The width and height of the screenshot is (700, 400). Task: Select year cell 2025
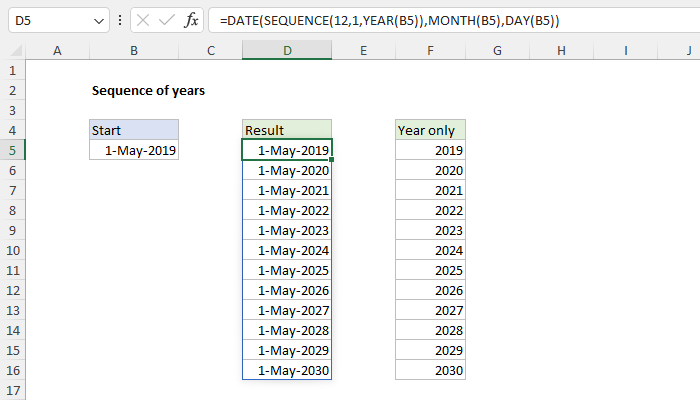point(430,270)
